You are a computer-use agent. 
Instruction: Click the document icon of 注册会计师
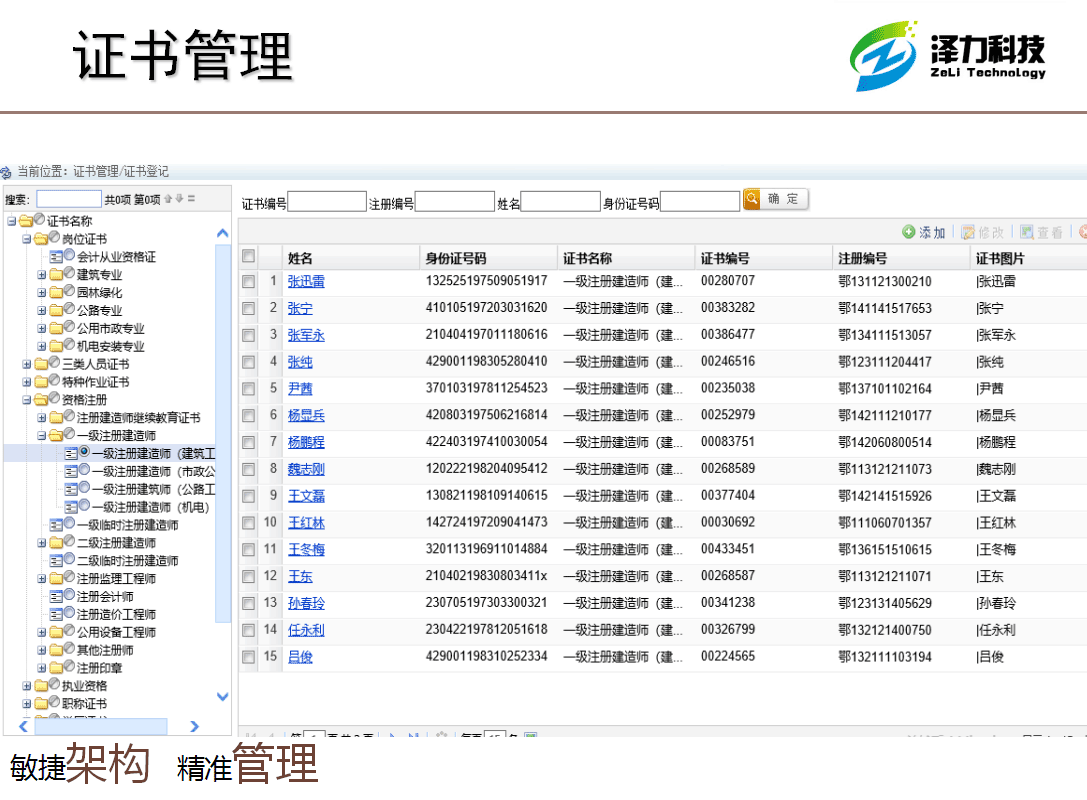coord(57,597)
